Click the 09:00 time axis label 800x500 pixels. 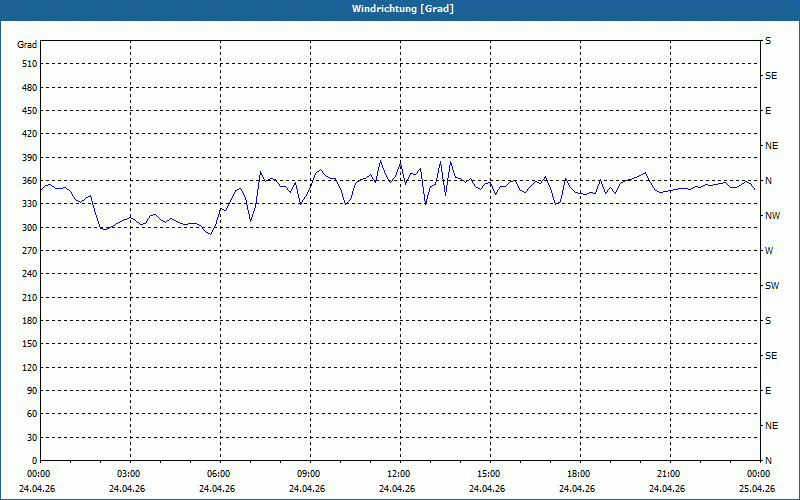(309, 474)
